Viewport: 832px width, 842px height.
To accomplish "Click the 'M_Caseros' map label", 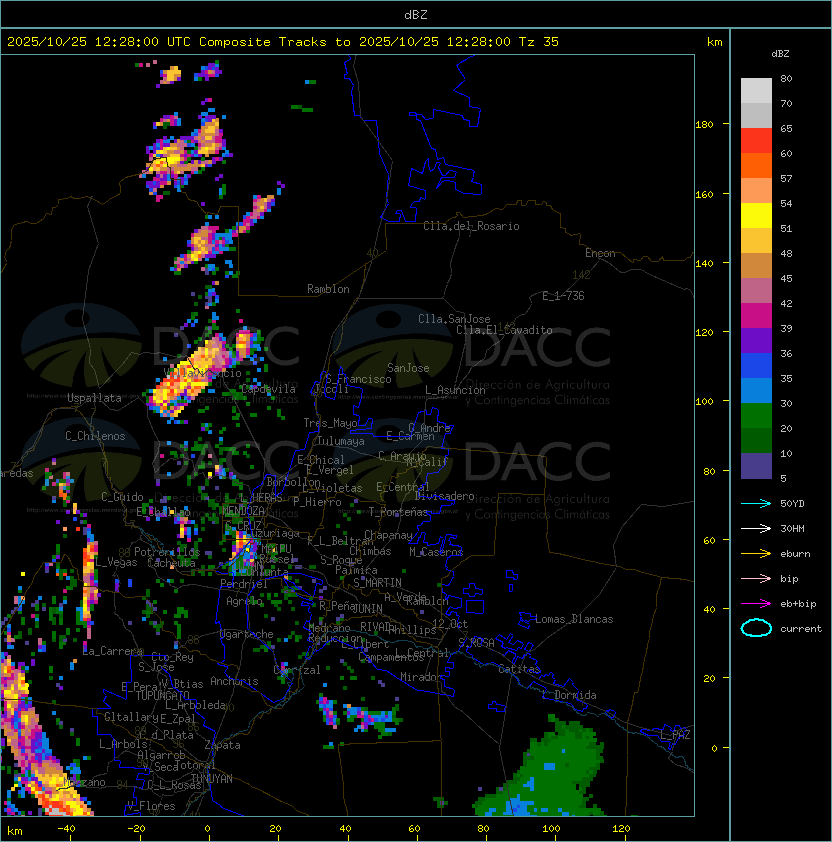I will tap(436, 552).
